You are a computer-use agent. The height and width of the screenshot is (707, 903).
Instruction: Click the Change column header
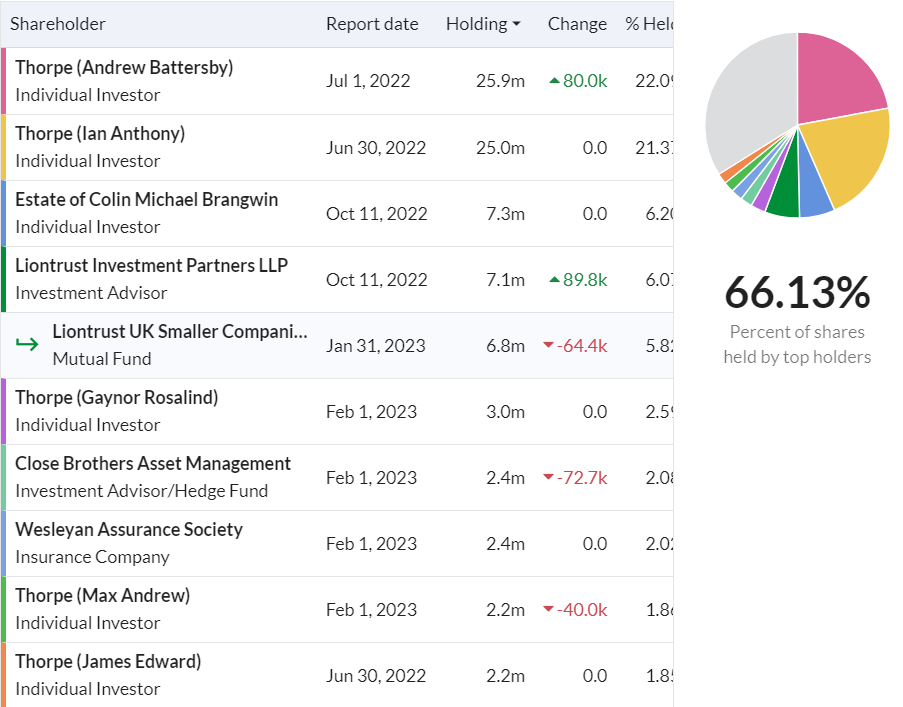point(577,24)
